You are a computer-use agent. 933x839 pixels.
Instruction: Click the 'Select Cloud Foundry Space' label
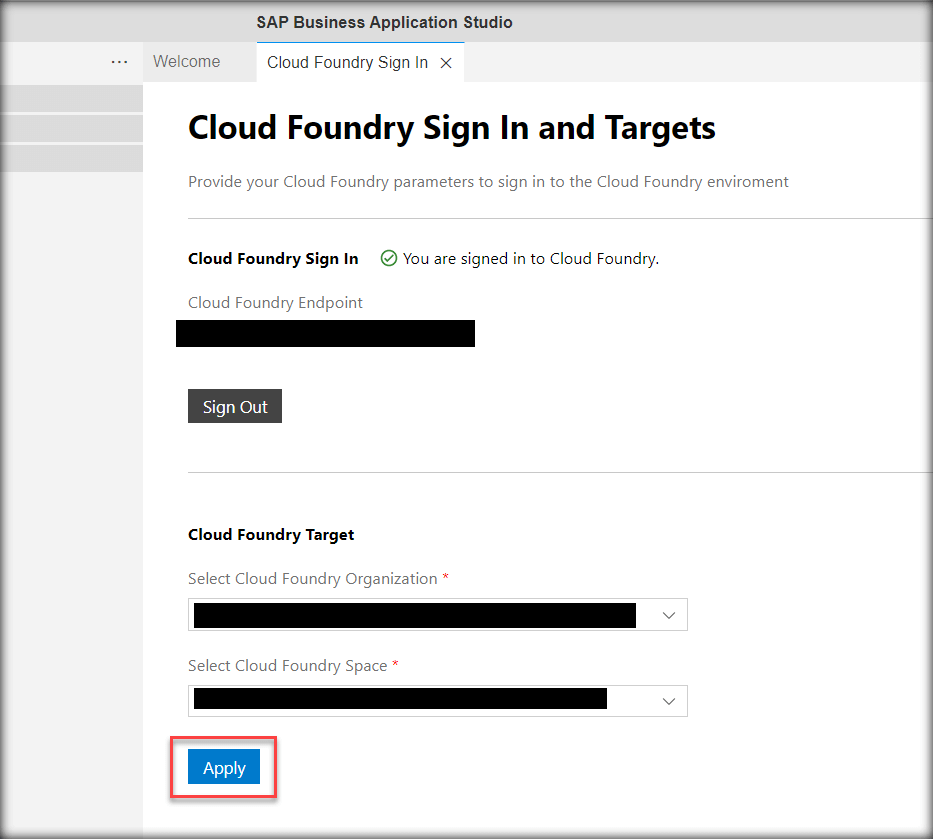pos(287,665)
